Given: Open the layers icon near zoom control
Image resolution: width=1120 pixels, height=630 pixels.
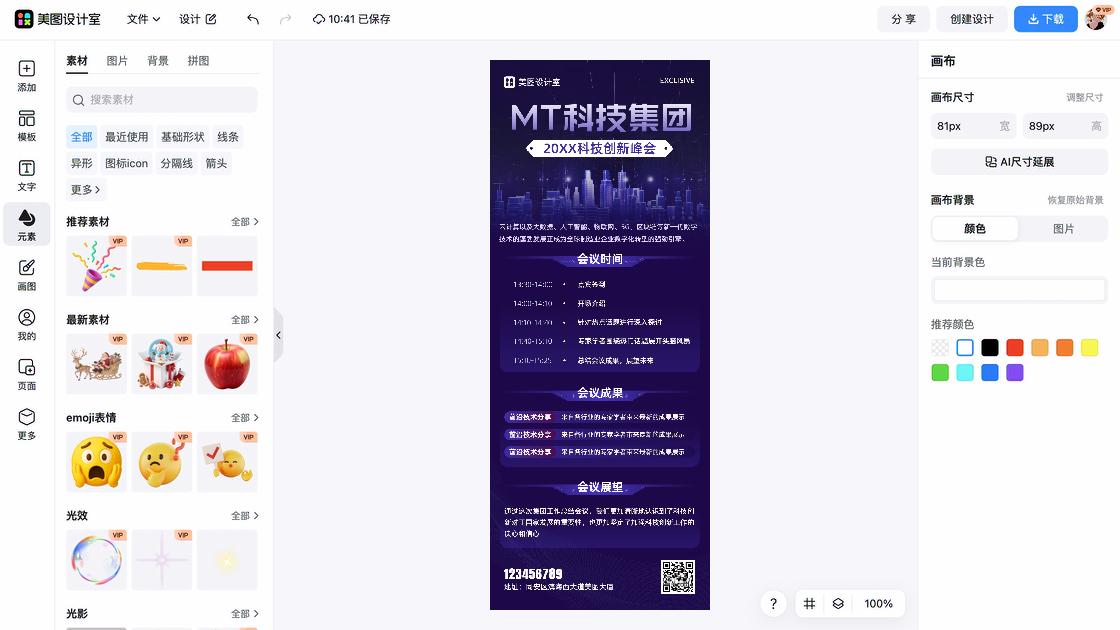Looking at the screenshot, I should (x=837, y=603).
